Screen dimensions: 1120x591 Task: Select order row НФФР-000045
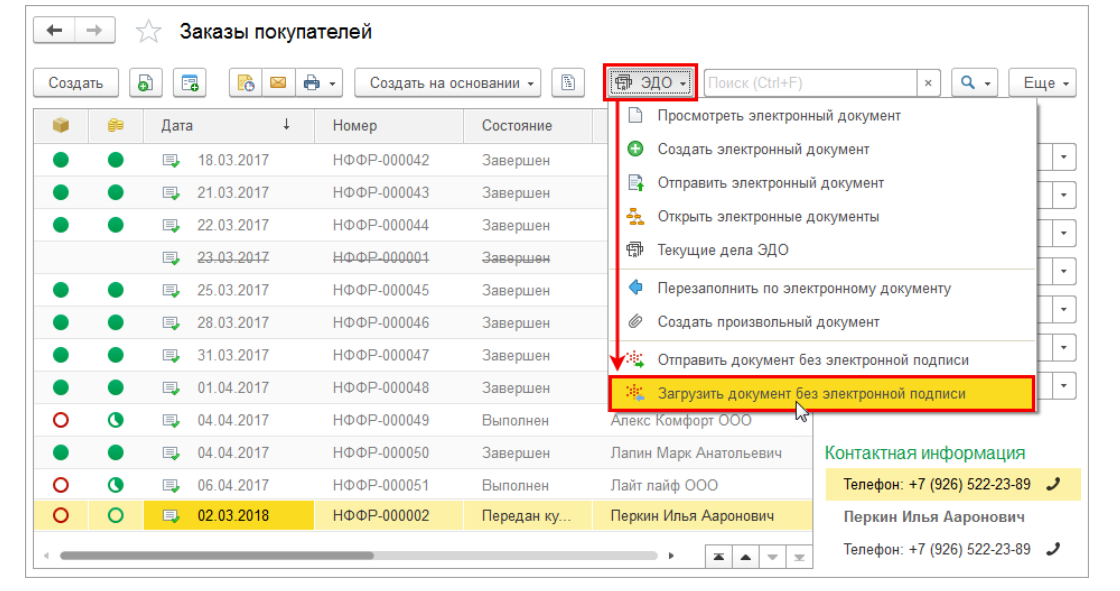coord(321,290)
